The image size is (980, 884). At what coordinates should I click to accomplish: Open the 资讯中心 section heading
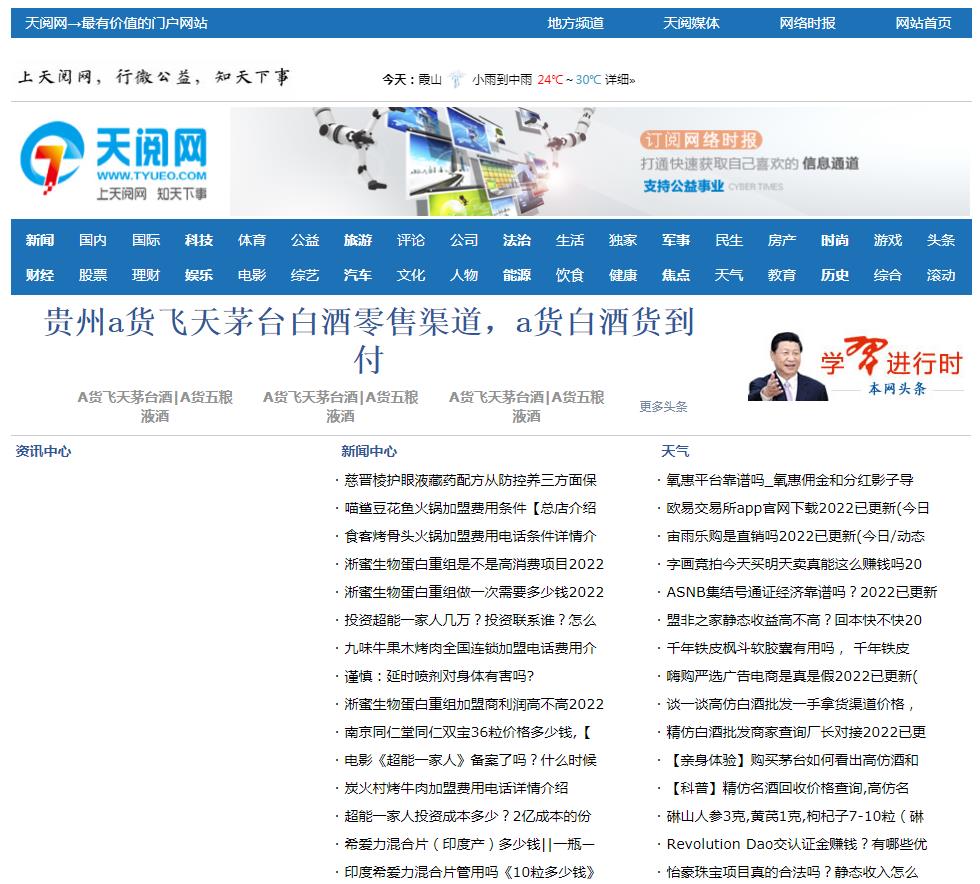[x=43, y=451]
